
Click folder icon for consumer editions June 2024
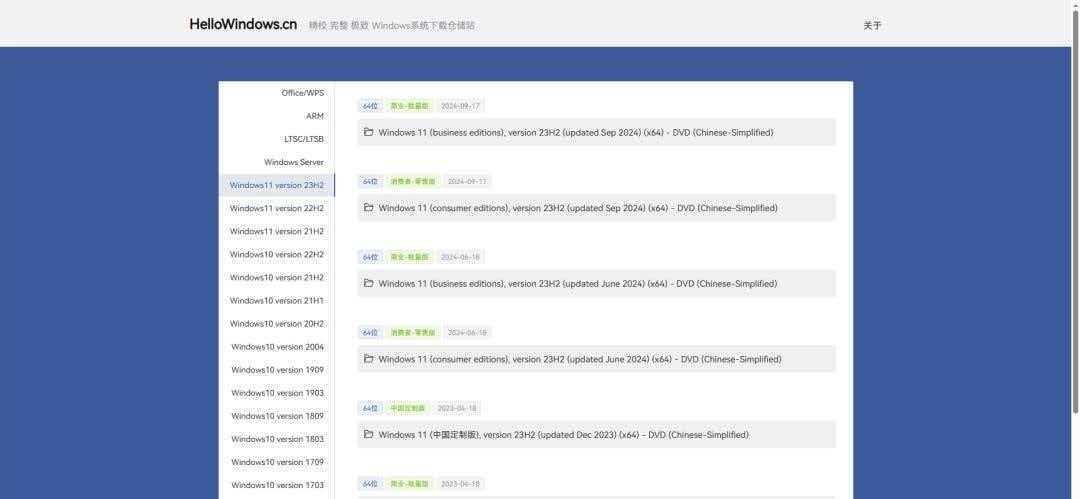[369, 359]
